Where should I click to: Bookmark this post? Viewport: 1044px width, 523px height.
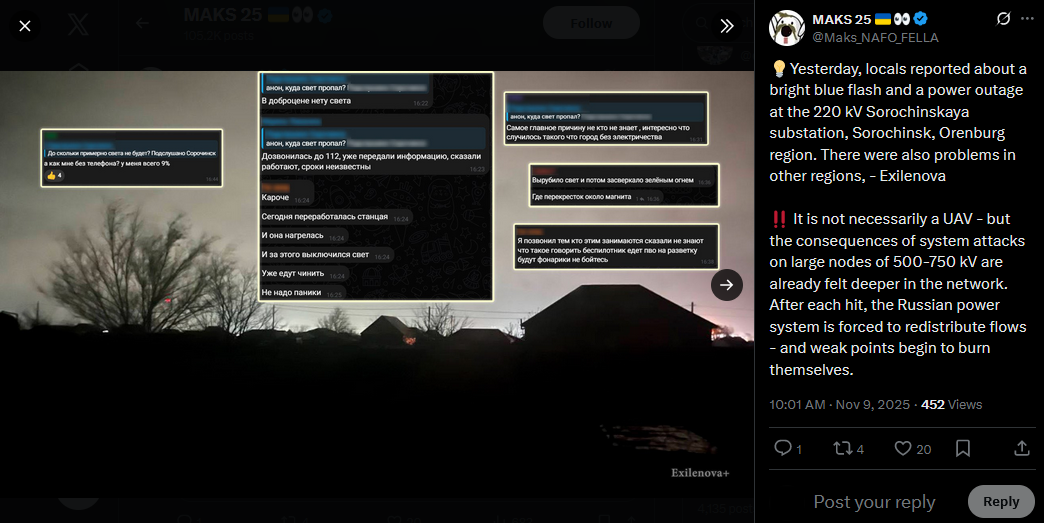tap(963, 448)
